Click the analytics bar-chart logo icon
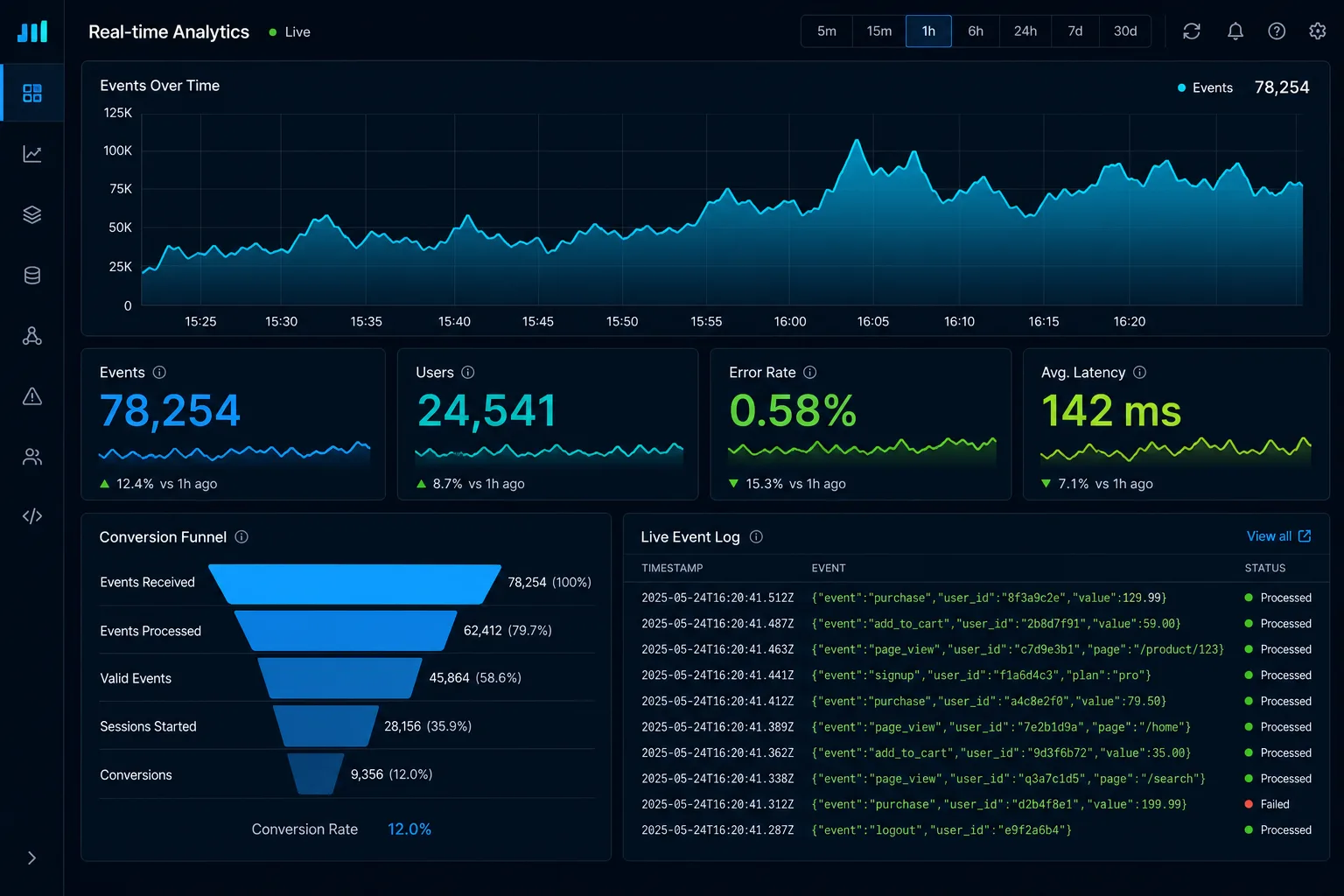The width and height of the screenshot is (1344, 896). click(32, 31)
